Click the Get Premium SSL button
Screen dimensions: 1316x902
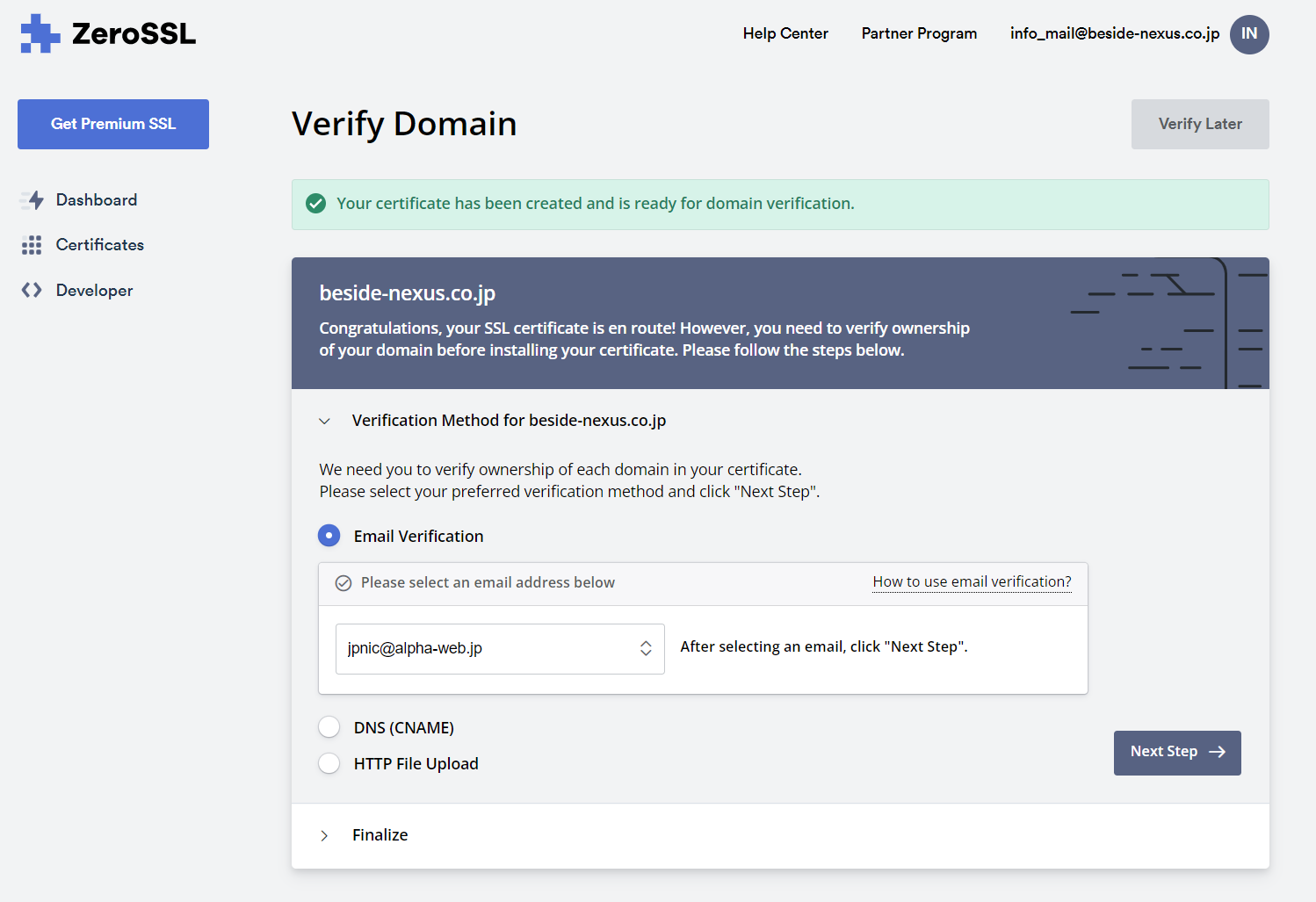click(112, 124)
